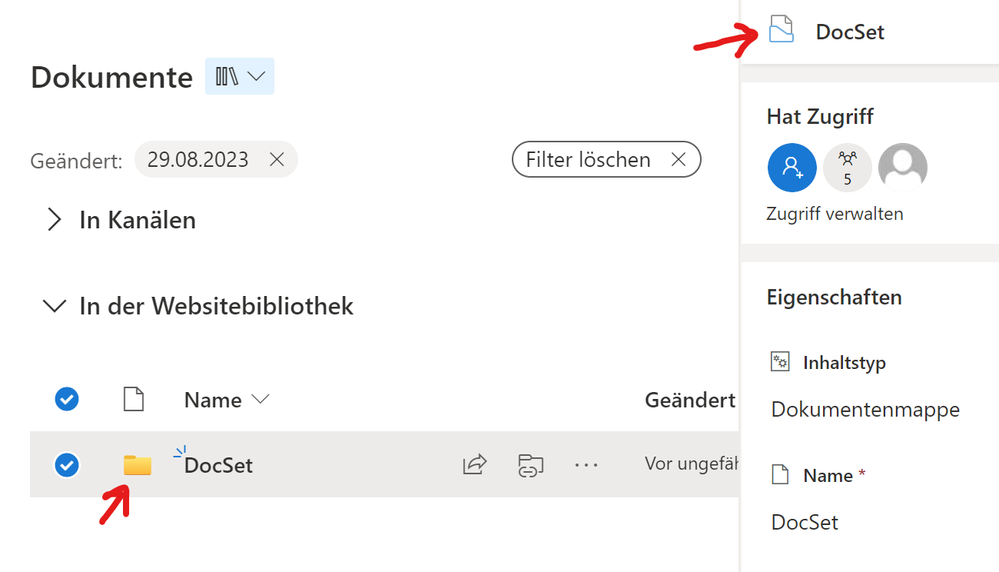Uncheck the DocSet row selection checkbox
Image resolution: width=999 pixels, height=572 pixels.
coord(67,465)
